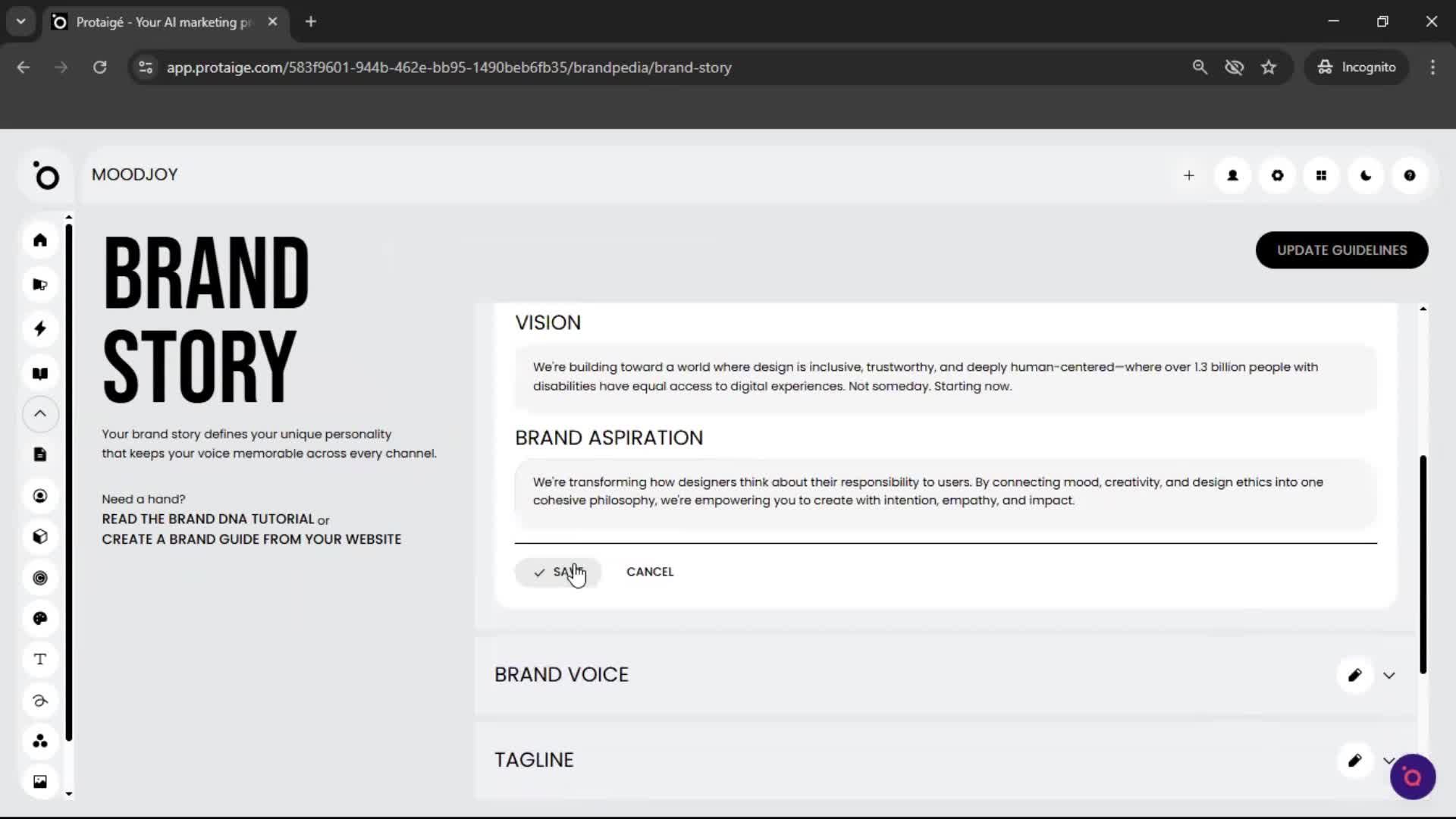The width and height of the screenshot is (1456, 819).
Task: Expand the TAGLINE section
Action: tap(1389, 761)
